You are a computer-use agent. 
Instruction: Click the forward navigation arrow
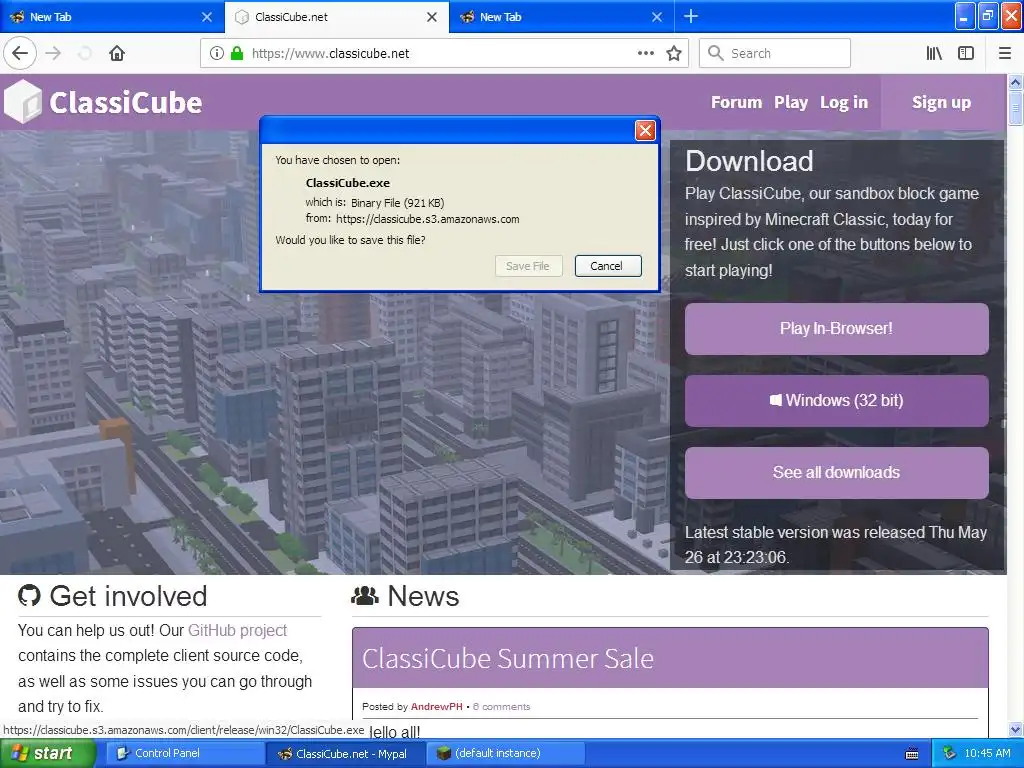54,53
